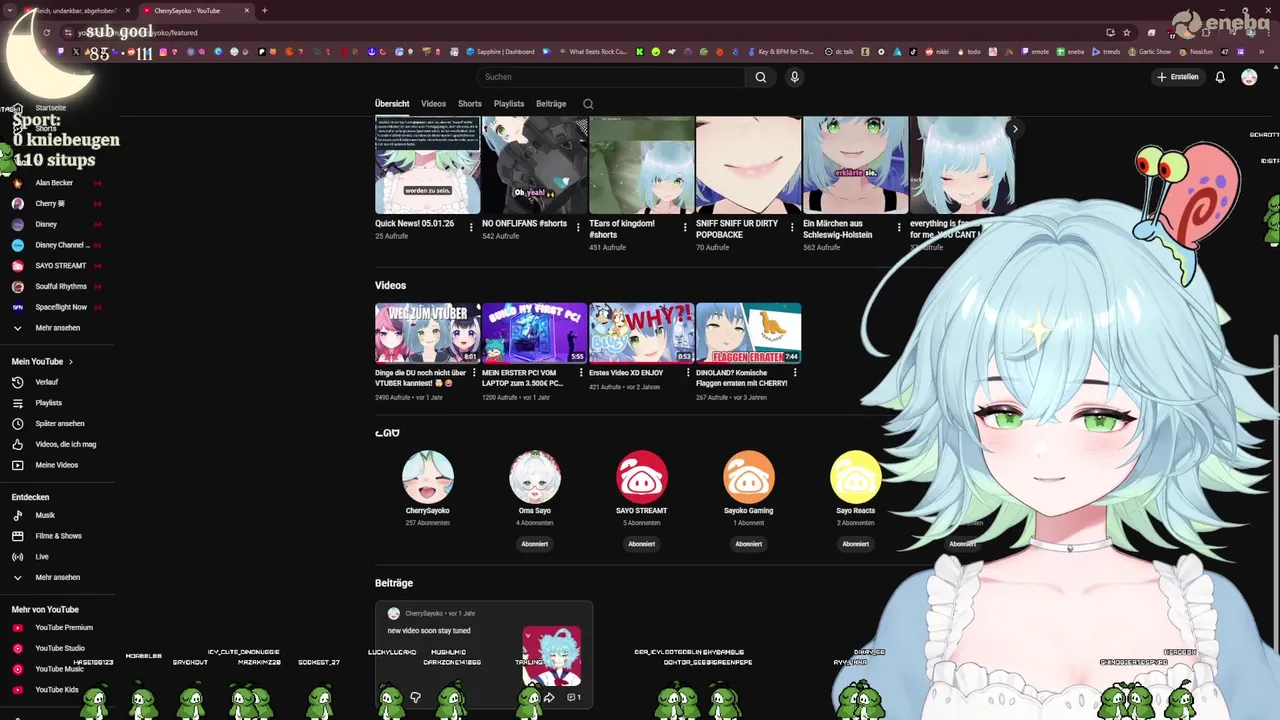The height and width of the screenshot is (720, 1280).
Task: Open the Gartic Show bookmark
Action: (1149, 52)
